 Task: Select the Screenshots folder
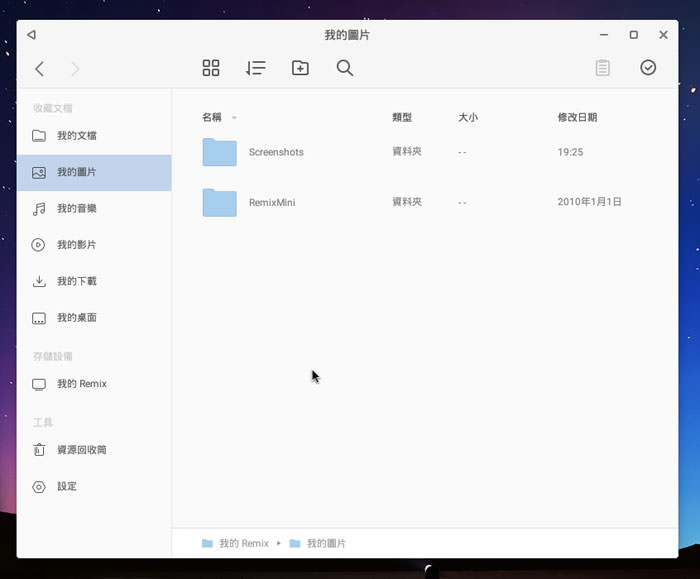275,152
